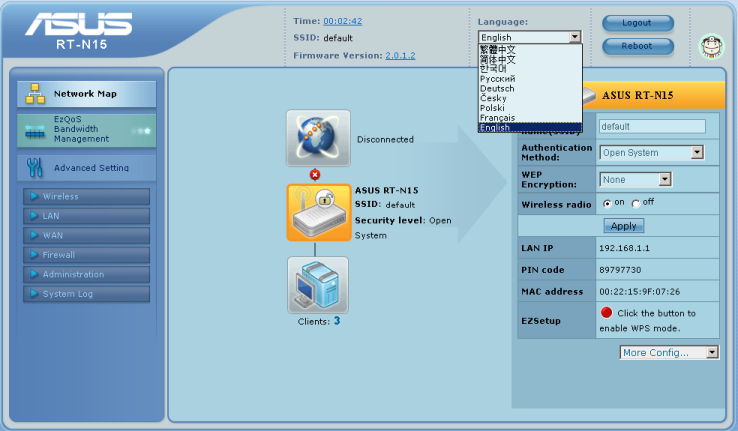Image resolution: width=738 pixels, height=431 pixels.
Task: Click the arrow icon next to Firewall
Action: [34, 255]
